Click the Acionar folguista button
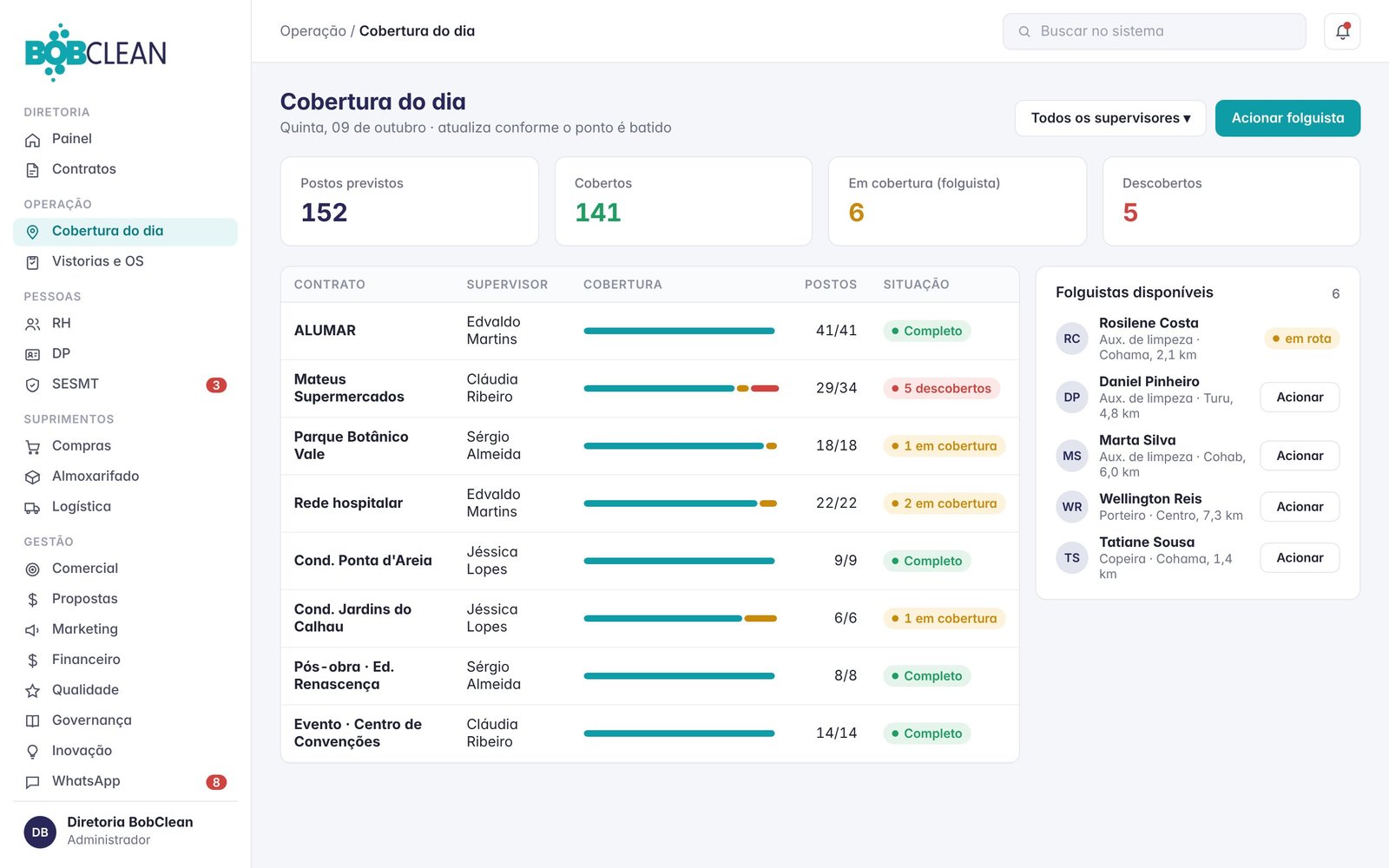Viewport: 1389px width, 868px height. pyautogui.click(x=1287, y=118)
